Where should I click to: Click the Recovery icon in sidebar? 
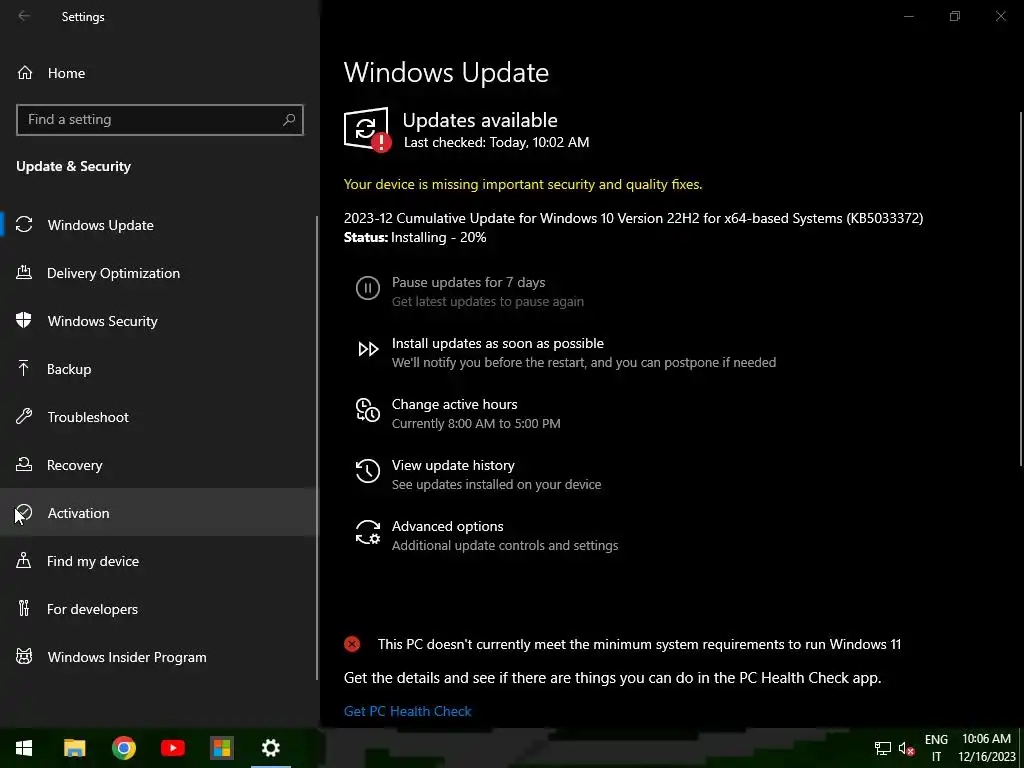[24, 465]
